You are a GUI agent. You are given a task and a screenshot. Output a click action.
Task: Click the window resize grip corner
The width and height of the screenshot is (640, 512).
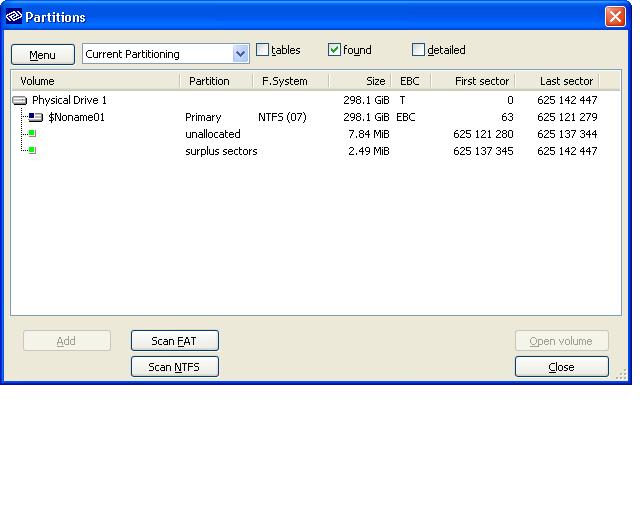pyautogui.click(x=621, y=374)
